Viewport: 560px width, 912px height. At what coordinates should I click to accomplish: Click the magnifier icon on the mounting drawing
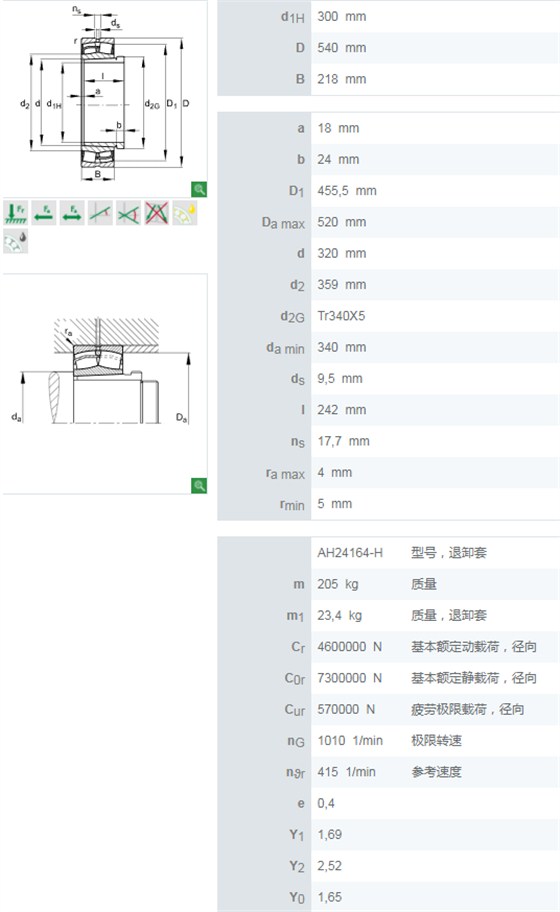click(199, 486)
